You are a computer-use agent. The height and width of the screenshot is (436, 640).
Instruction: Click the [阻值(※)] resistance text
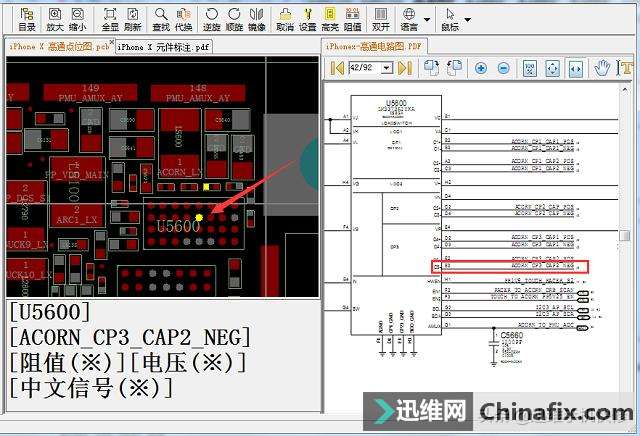pos(67,363)
